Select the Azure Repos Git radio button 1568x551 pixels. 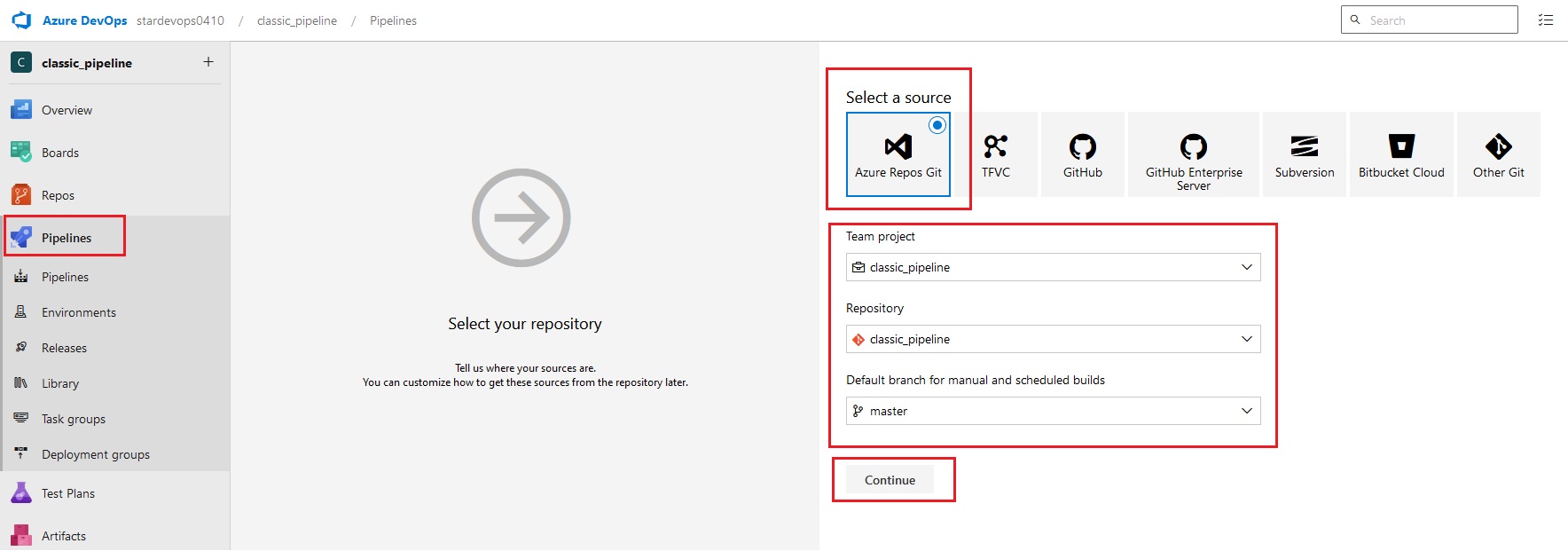click(x=937, y=125)
